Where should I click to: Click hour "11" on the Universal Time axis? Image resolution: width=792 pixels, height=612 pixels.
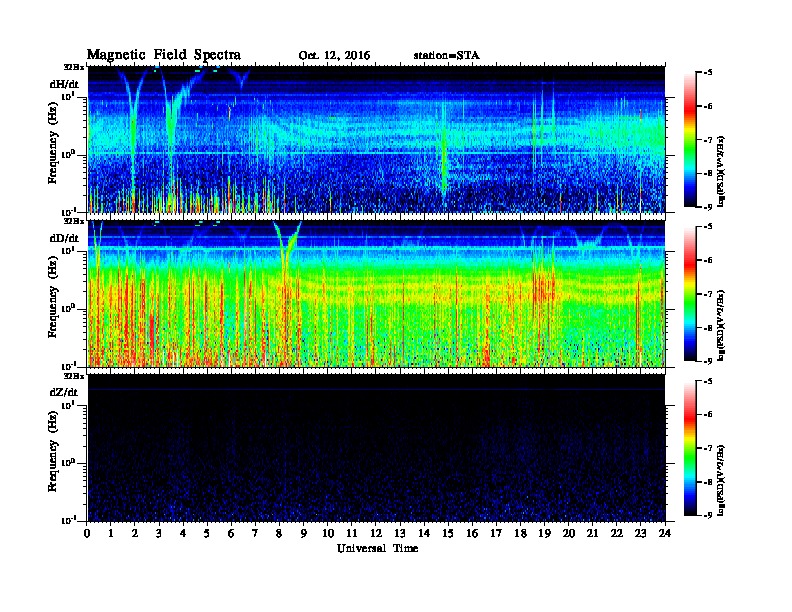(x=352, y=533)
